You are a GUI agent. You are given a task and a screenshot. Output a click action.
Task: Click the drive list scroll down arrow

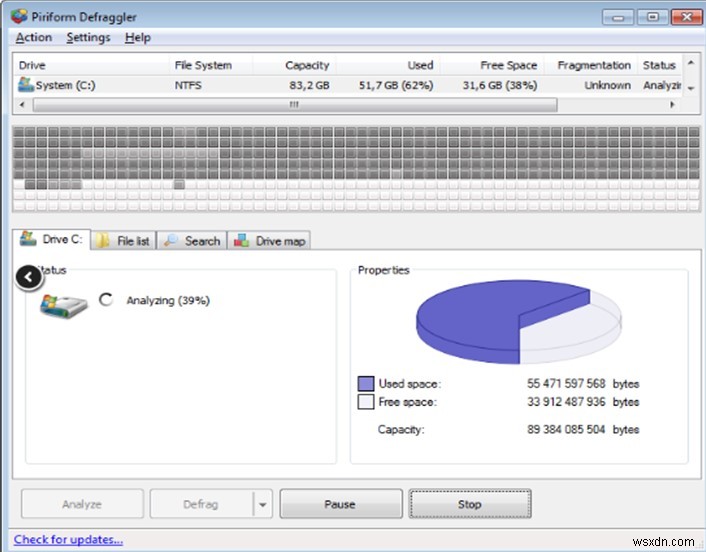[x=691, y=88]
